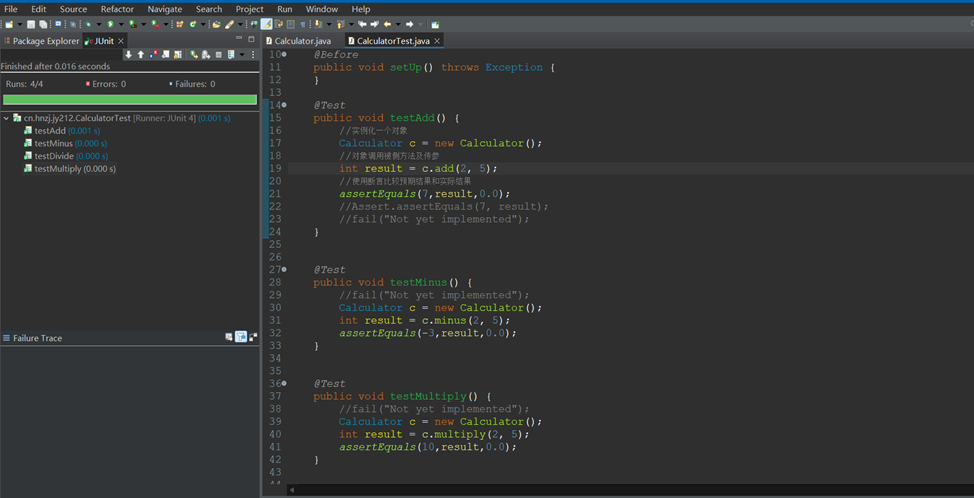The image size is (974, 498).
Task: Open the Run menu
Action: [x=285, y=9]
